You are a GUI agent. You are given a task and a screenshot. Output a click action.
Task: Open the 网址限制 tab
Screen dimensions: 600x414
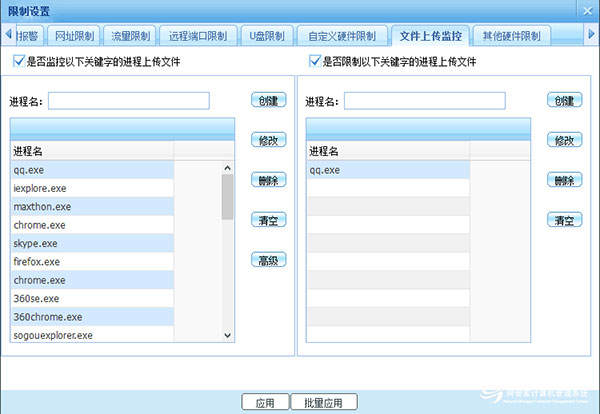(x=74, y=36)
